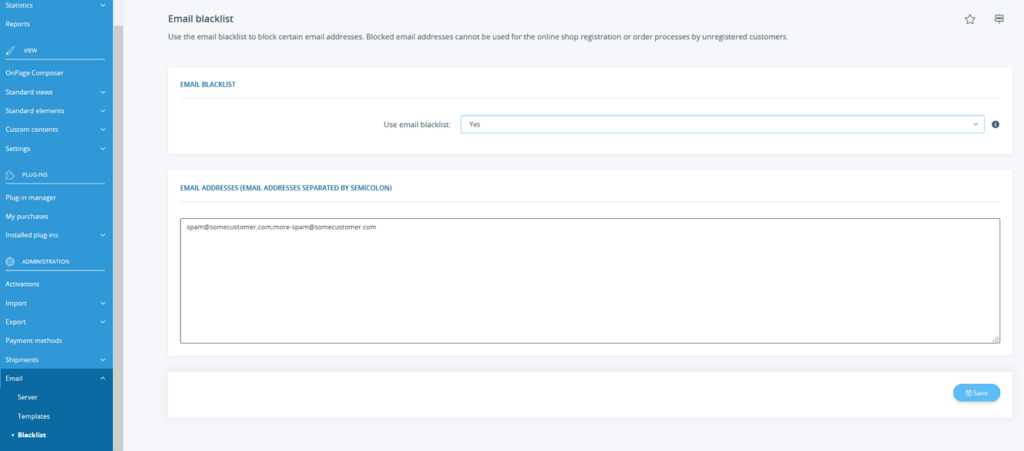
Task: Click the Administration section globe icon
Action: click(10, 262)
